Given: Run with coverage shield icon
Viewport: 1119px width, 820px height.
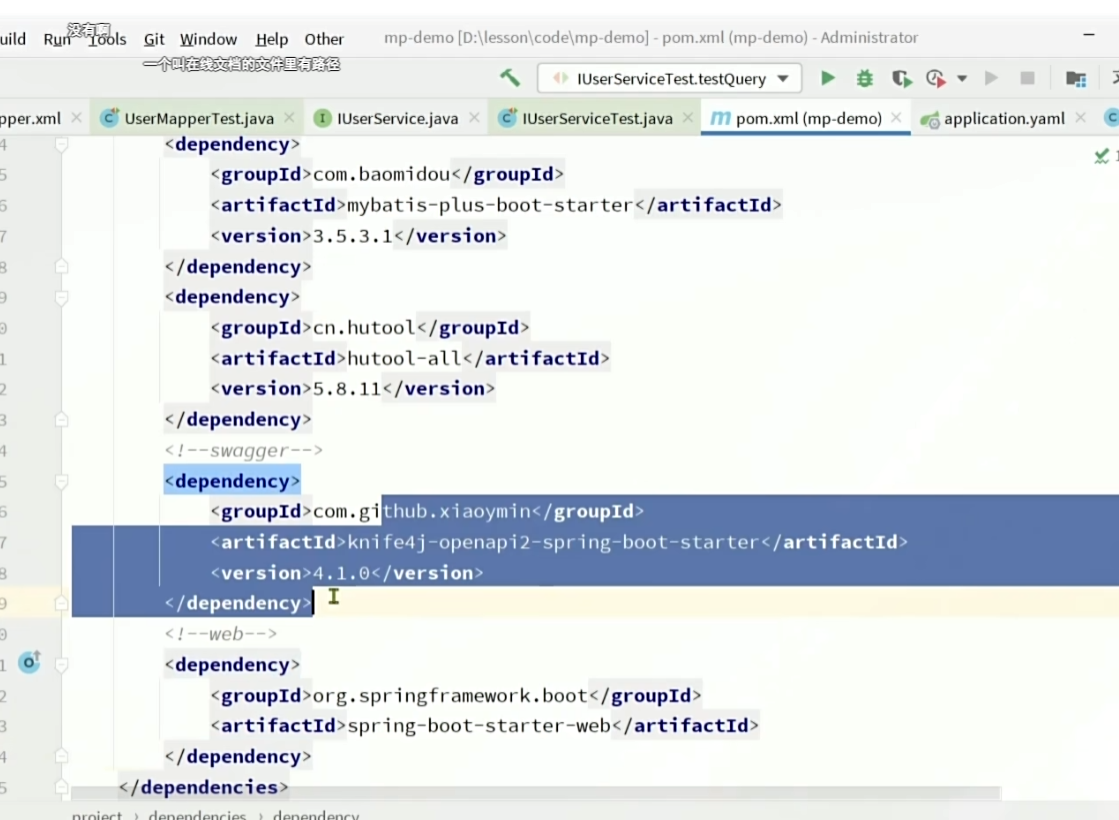Looking at the screenshot, I should pyautogui.click(x=901, y=79).
